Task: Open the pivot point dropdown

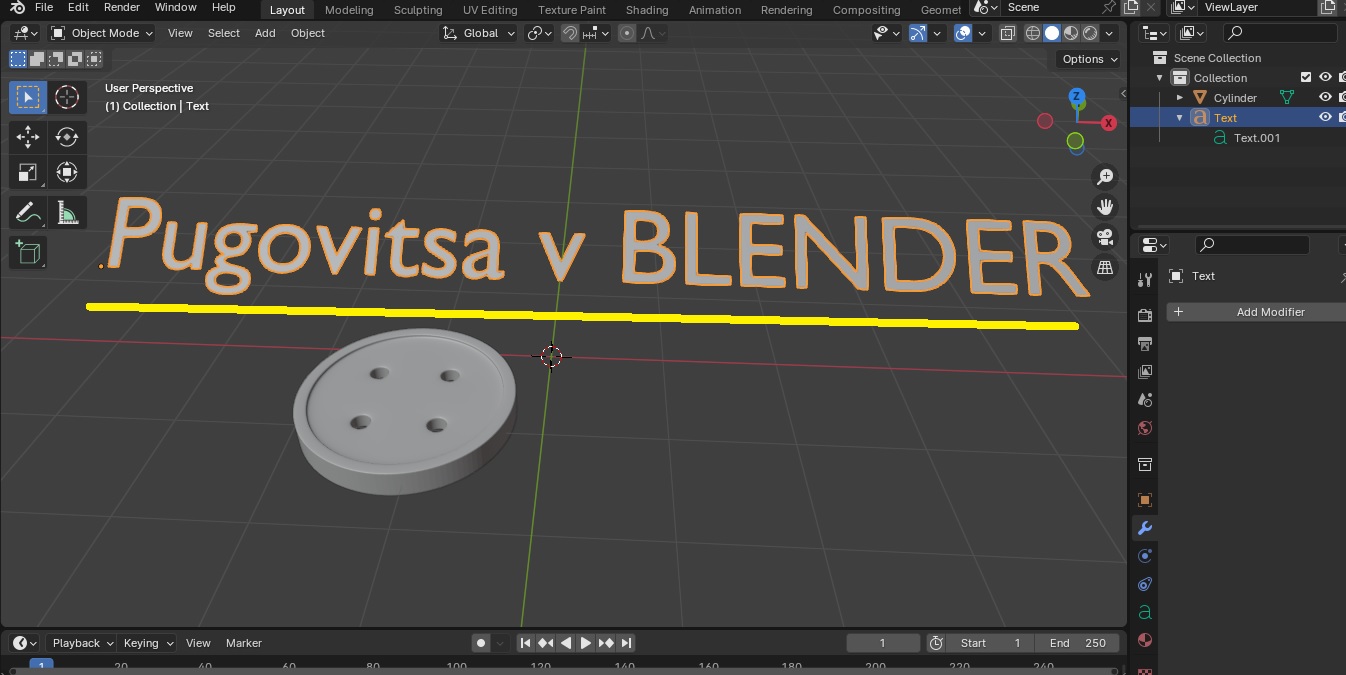Action: pyautogui.click(x=540, y=33)
